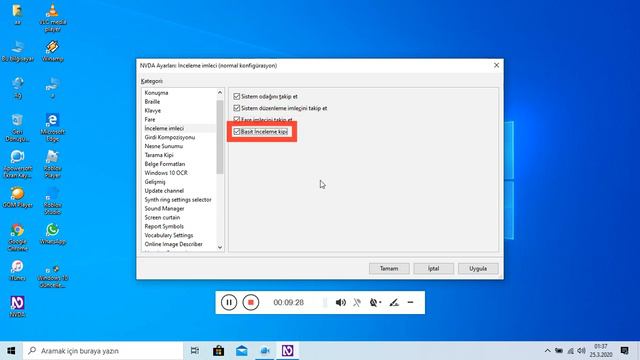
Task: Open Roblox Studio desktop shortcut
Action: pos(53,201)
